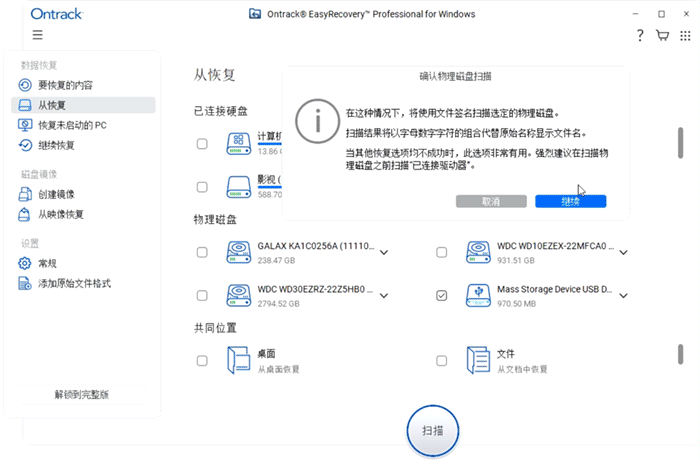700x462 pixels.
Task: Click the info icon in the dialog
Action: tap(317, 121)
